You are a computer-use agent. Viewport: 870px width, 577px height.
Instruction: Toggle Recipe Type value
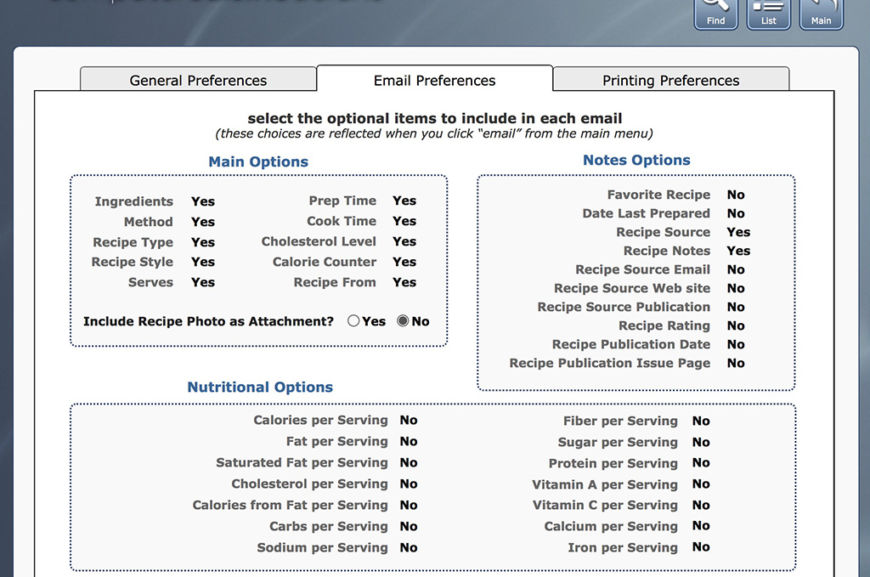point(203,242)
